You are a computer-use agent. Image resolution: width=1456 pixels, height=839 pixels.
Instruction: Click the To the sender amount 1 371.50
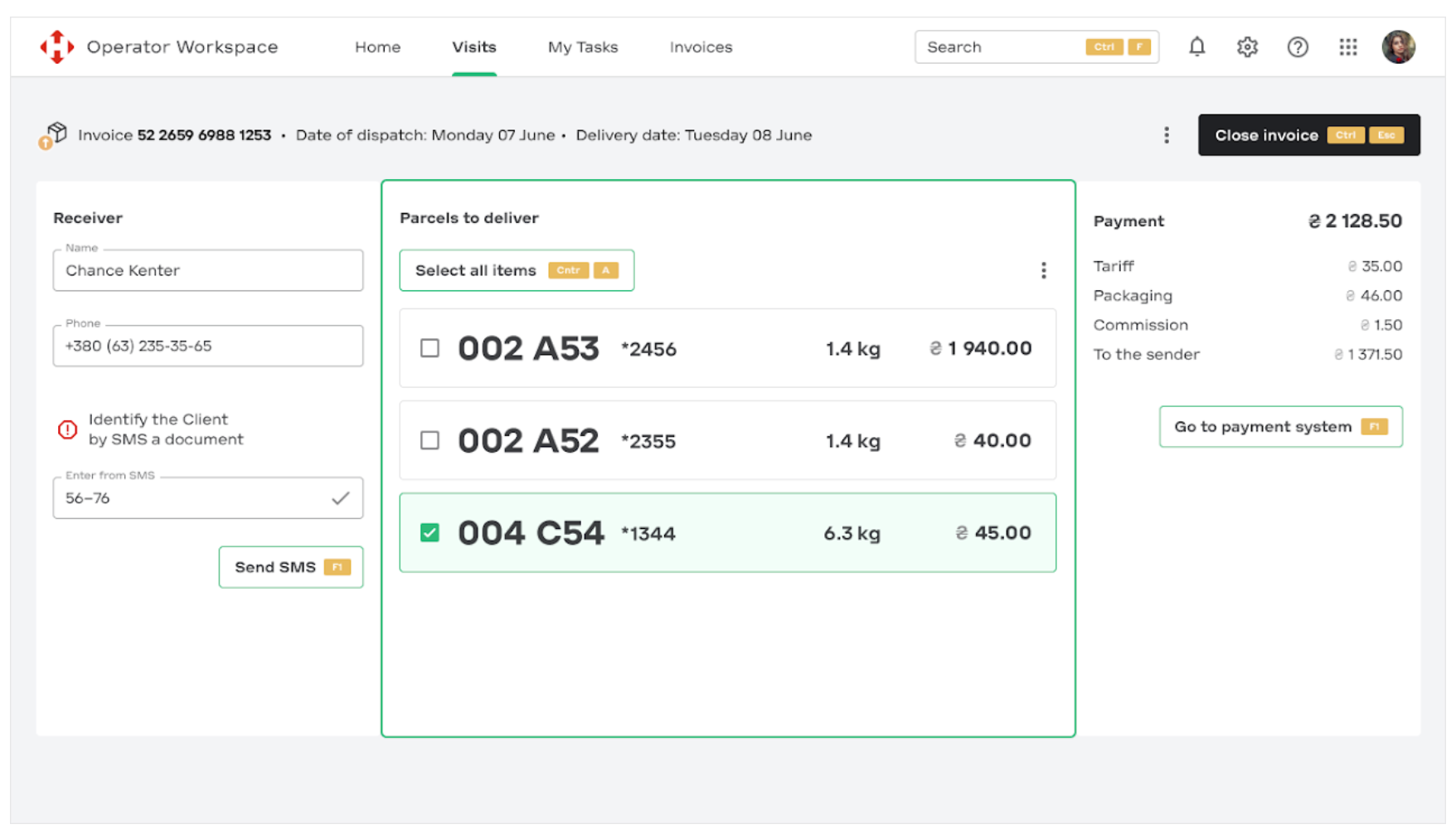(x=1368, y=355)
